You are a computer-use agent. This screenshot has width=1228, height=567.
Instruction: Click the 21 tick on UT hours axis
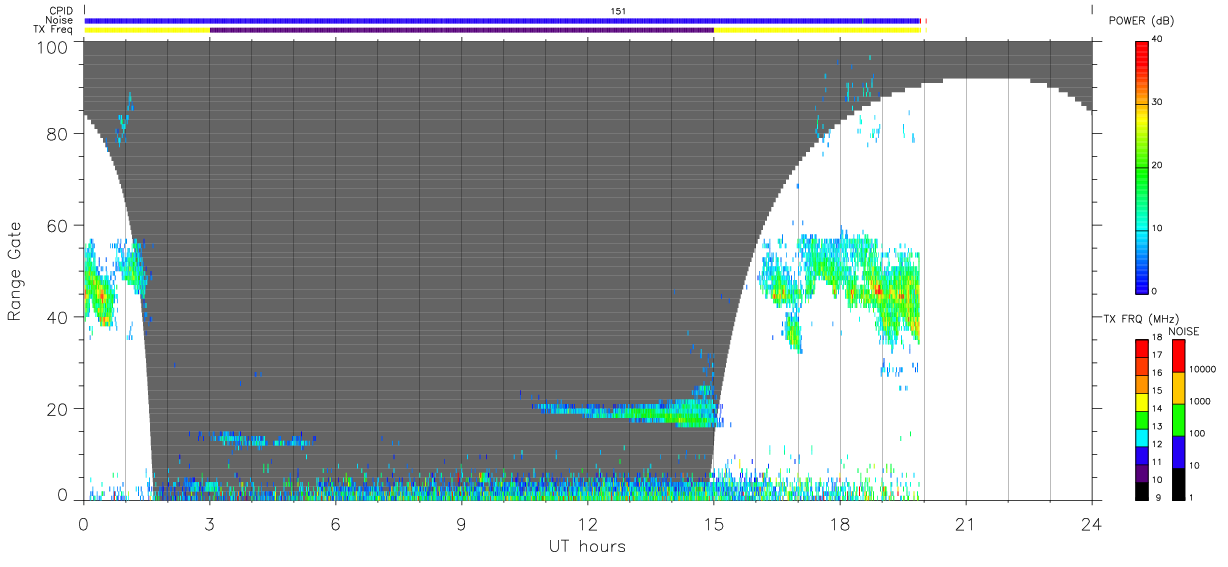coord(966,523)
